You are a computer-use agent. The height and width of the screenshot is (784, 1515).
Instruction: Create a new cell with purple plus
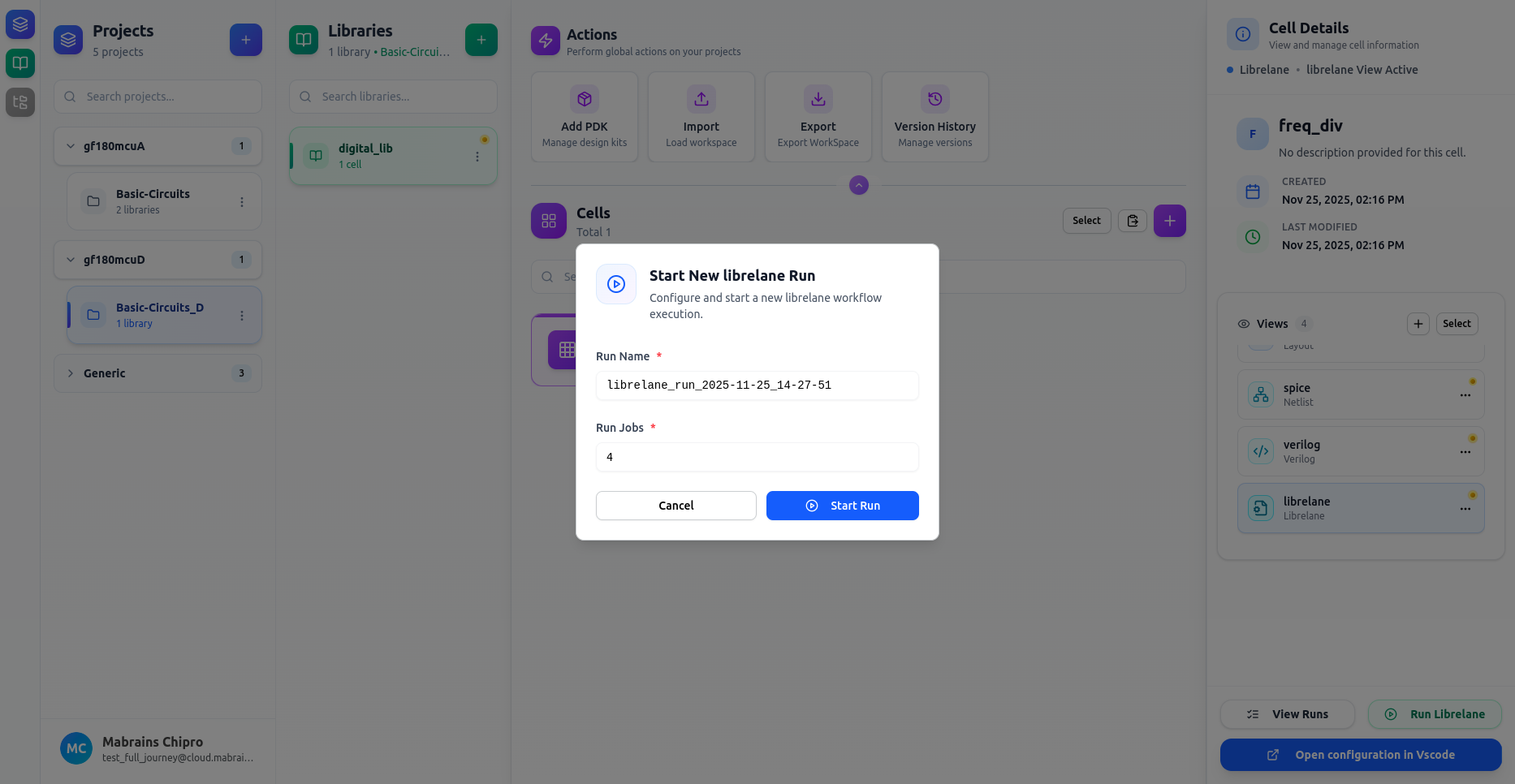[x=1169, y=221]
